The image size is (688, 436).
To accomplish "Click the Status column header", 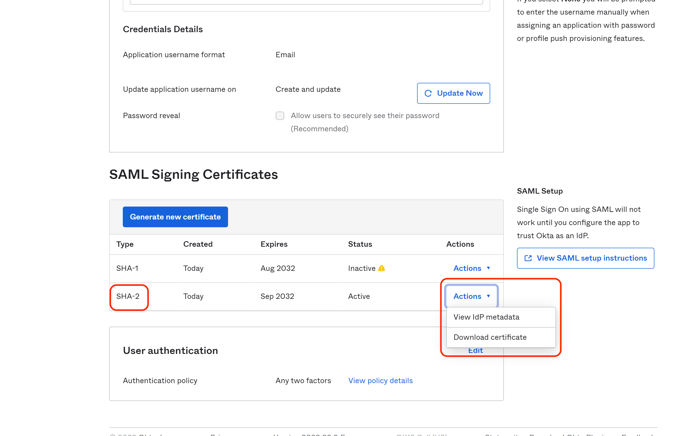I will 360,244.
